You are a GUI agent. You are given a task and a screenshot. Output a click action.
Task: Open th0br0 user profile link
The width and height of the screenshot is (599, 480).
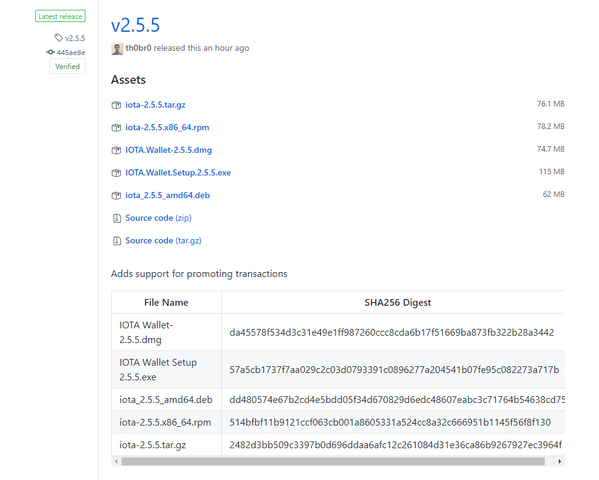click(x=138, y=48)
